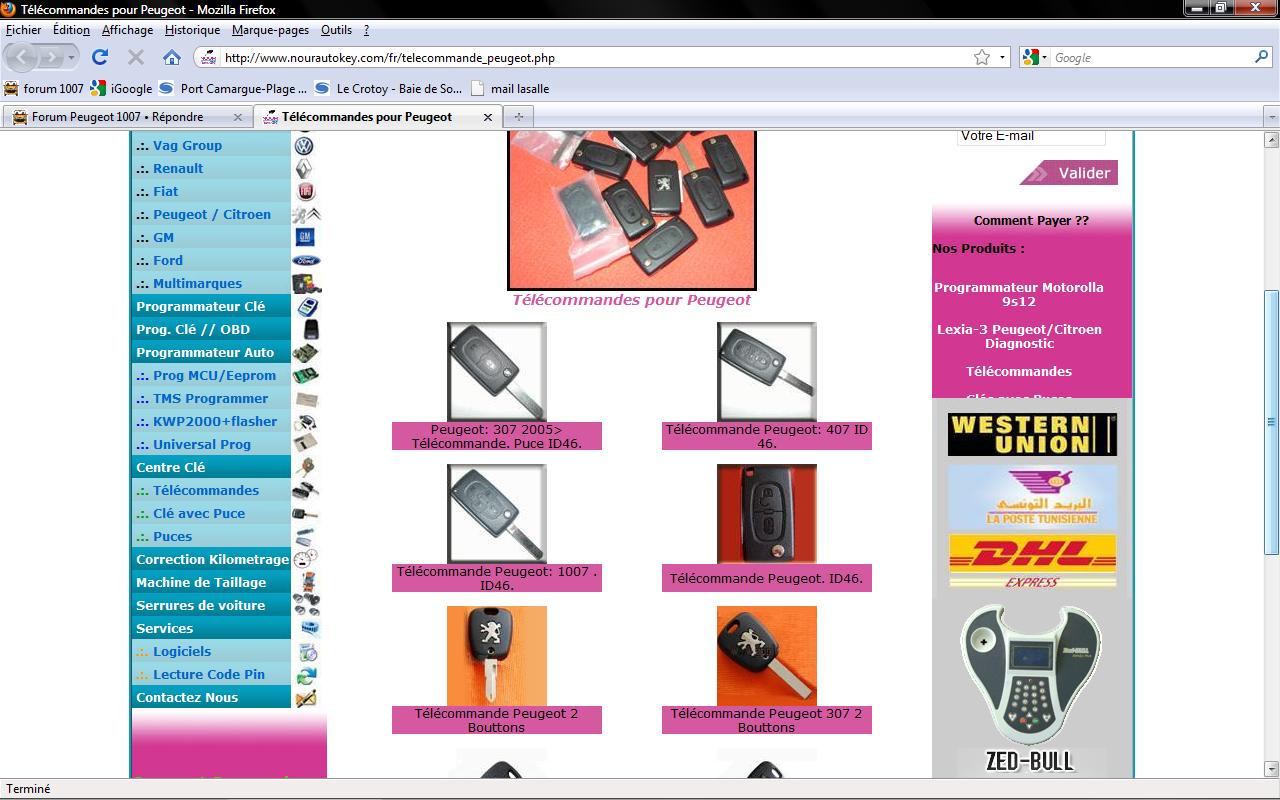Click the Firefox Back navigation button
This screenshot has height=800, width=1280.
(22, 57)
